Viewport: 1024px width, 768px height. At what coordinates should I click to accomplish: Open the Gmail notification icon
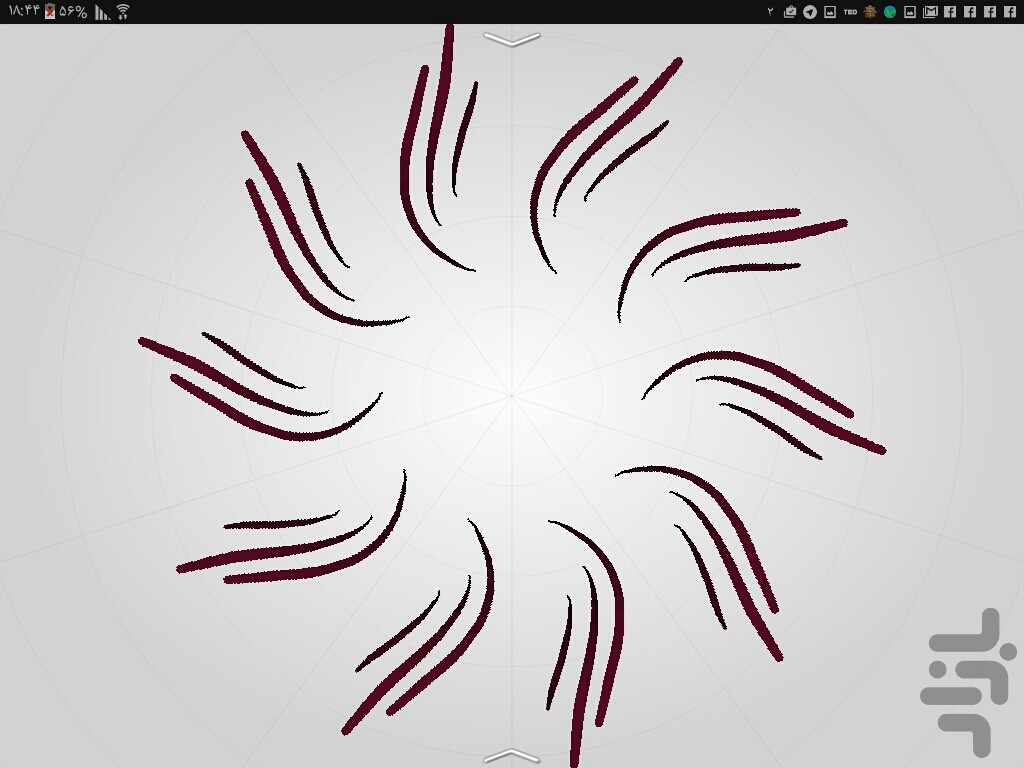coord(930,12)
